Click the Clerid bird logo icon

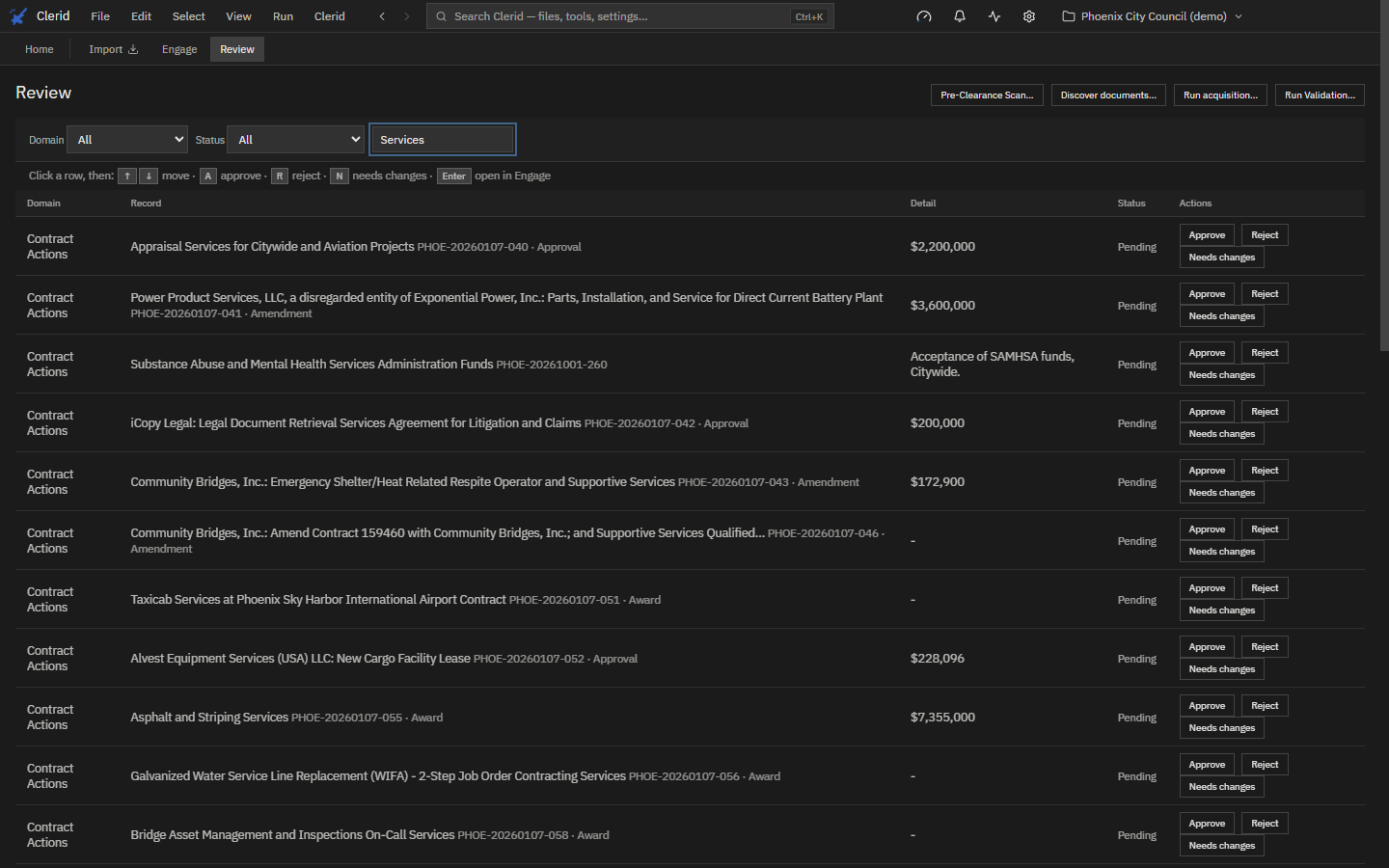point(18,16)
